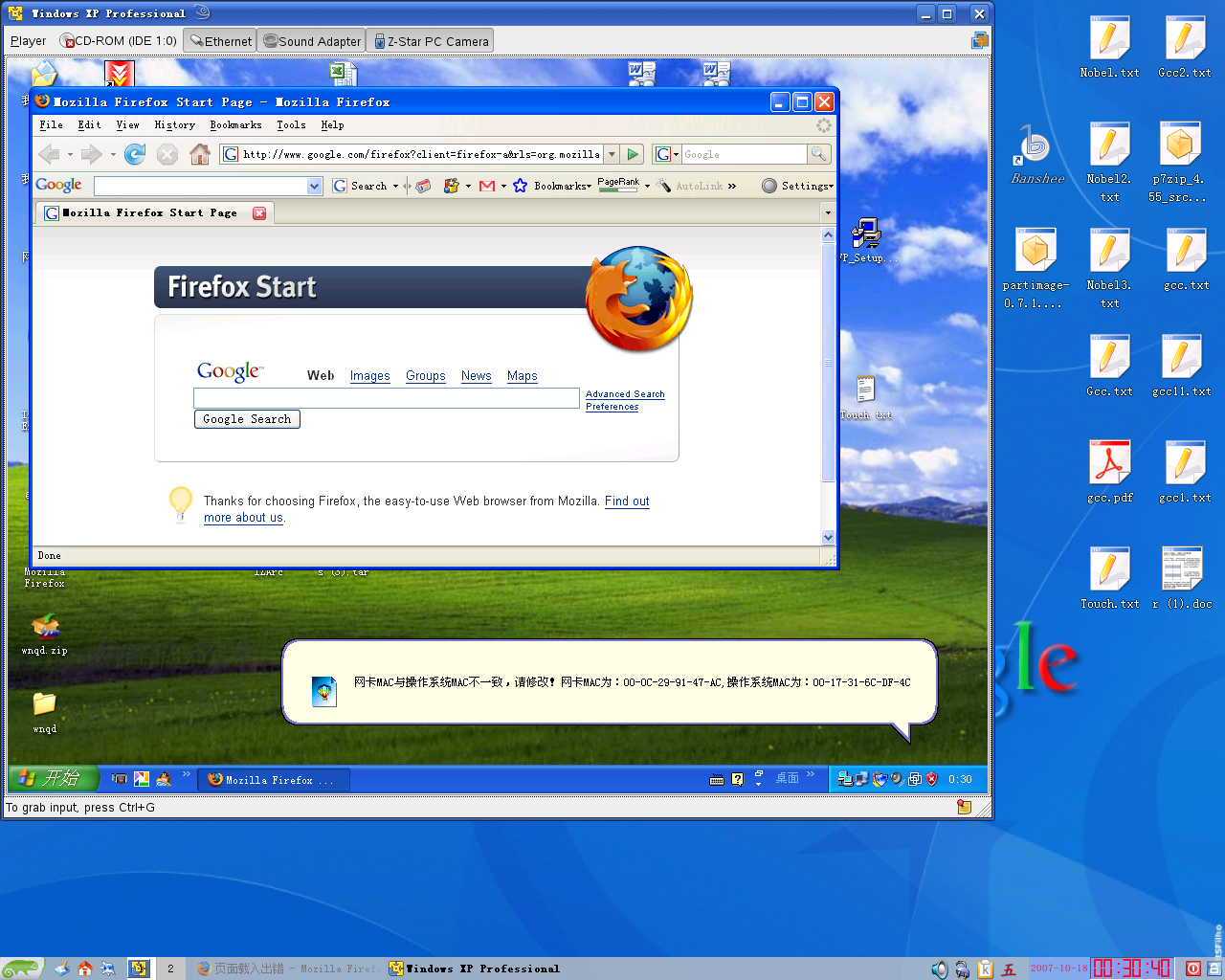Click Google Toolbar blue star Bookmarks icon
Screen dimensions: 1225x980
pos(520,186)
